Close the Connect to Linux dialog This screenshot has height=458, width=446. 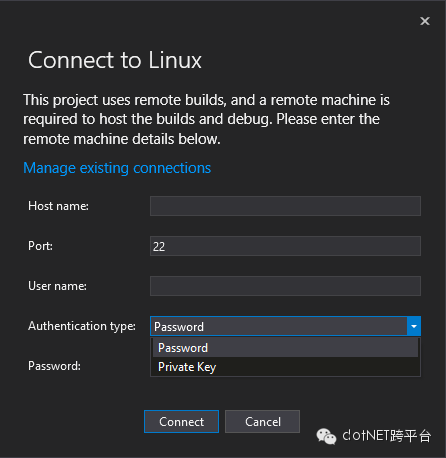[x=425, y=21]
